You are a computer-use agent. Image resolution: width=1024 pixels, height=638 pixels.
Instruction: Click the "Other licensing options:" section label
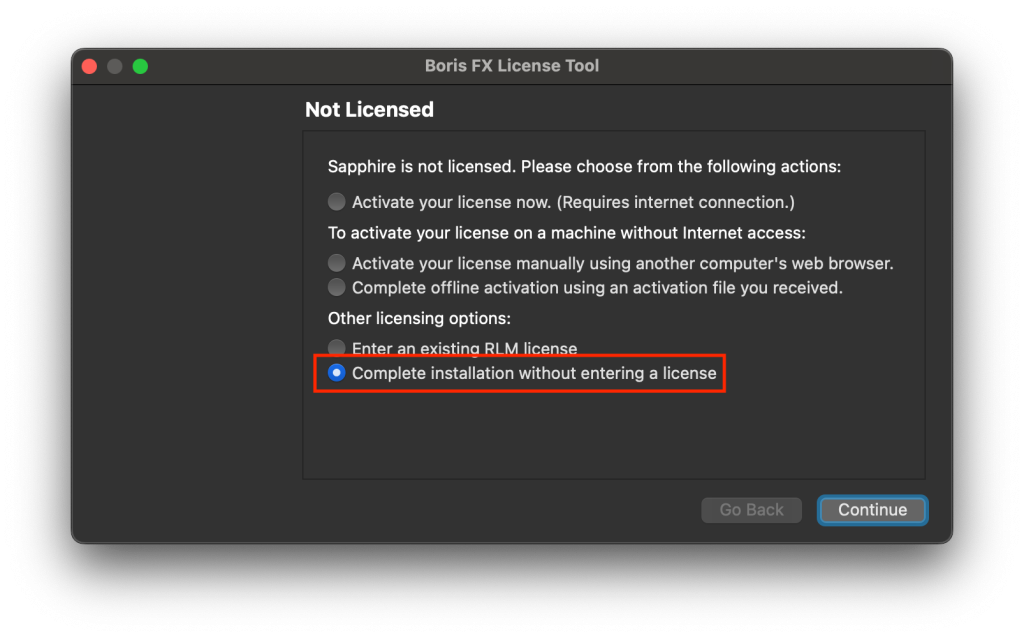[x=419, y=318]
